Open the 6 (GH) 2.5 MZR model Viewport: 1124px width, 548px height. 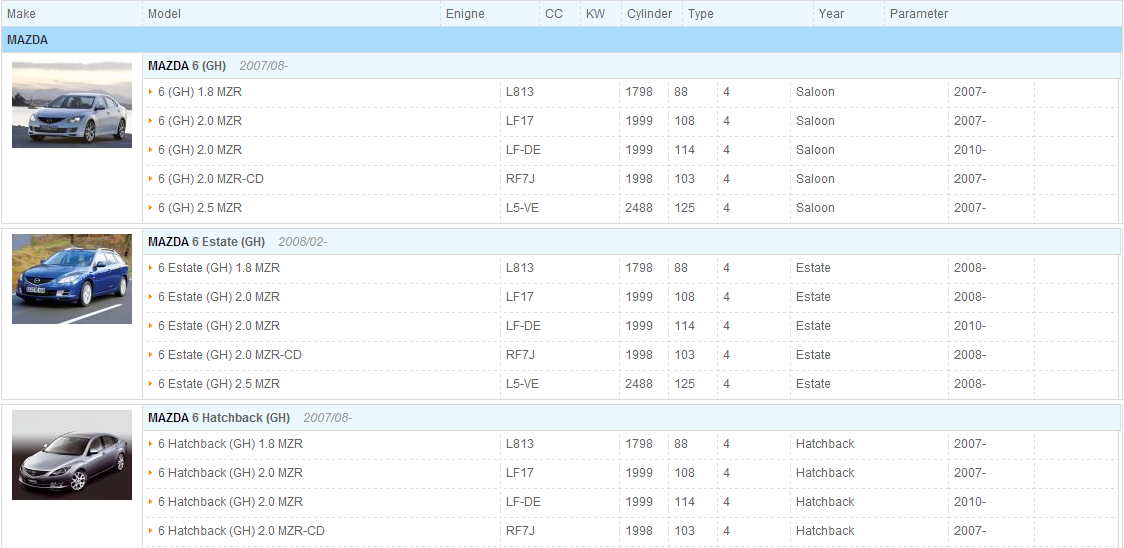pyautogui.click(x=200, y=208)
